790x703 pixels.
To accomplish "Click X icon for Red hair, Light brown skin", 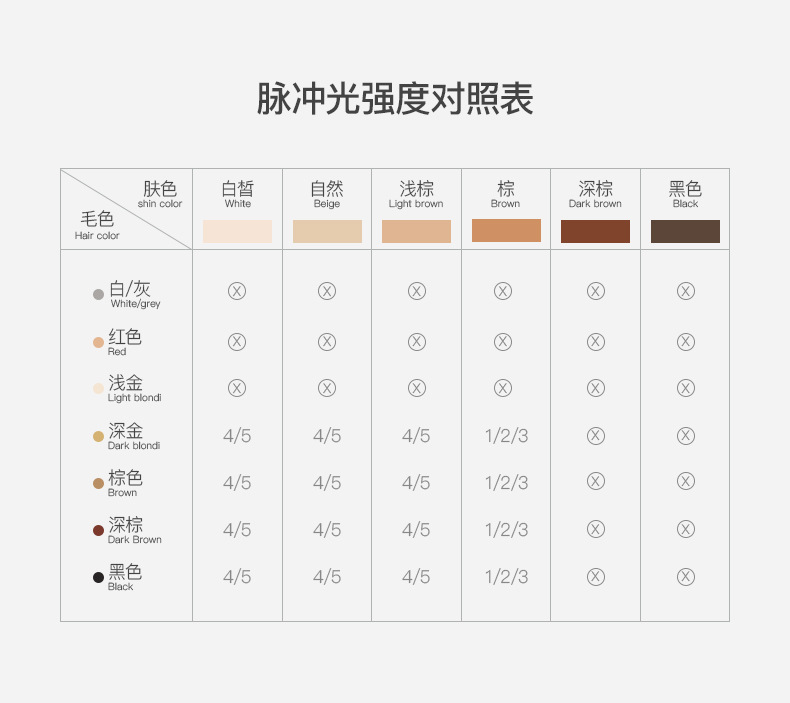I will (x=417, y=342).
